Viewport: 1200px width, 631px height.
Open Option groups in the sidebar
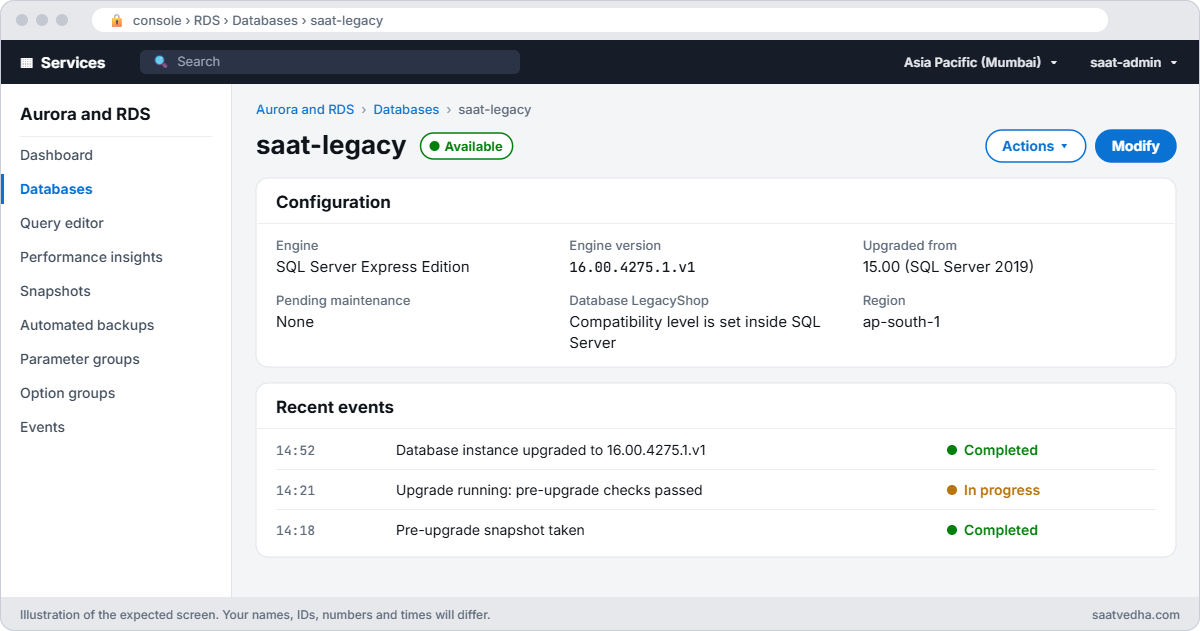67,393
